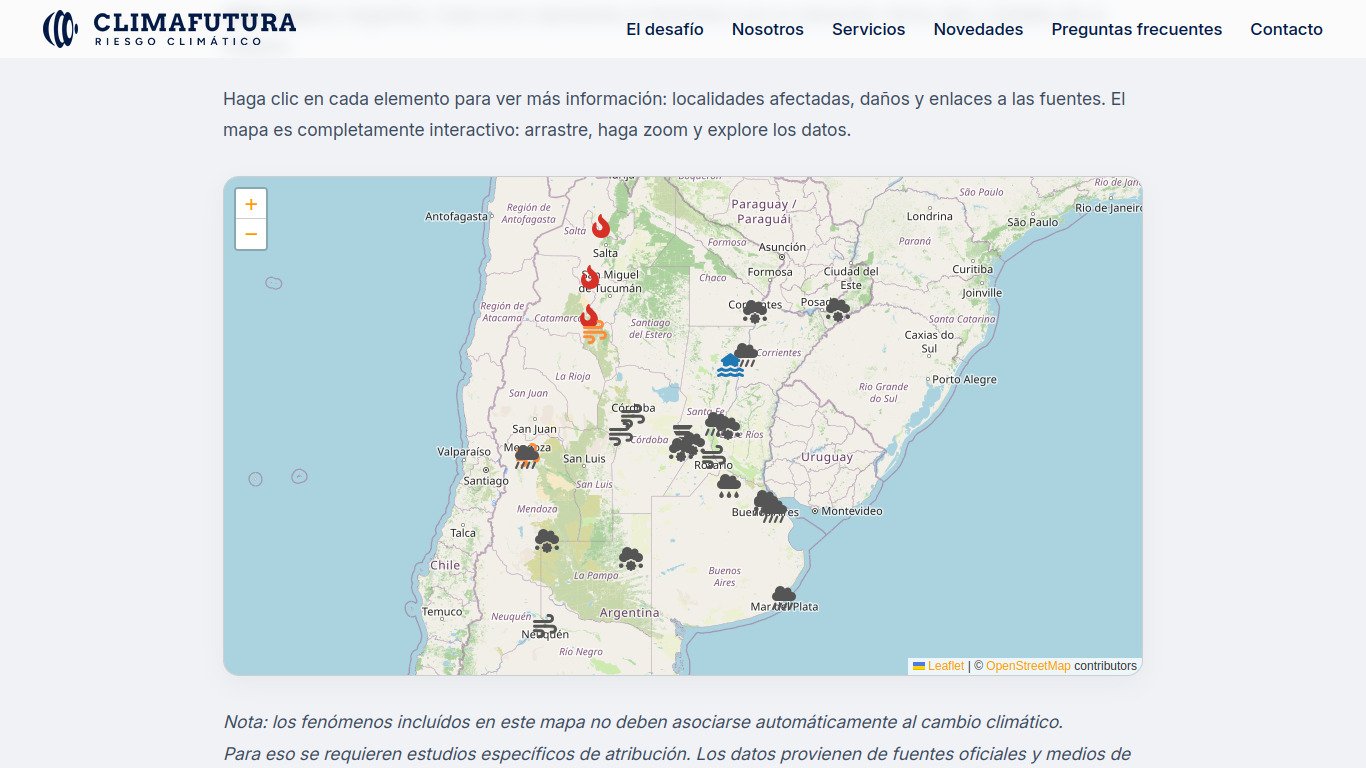
Task: Click the hail cloud marker in La Pampa
Action: coord(630,559)
